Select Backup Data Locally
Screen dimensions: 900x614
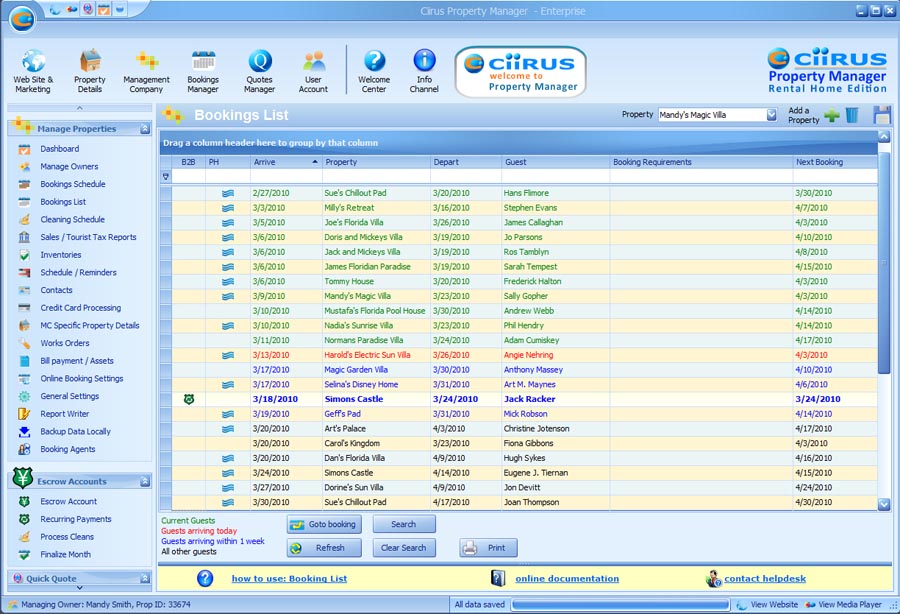[x=75, y=432]
